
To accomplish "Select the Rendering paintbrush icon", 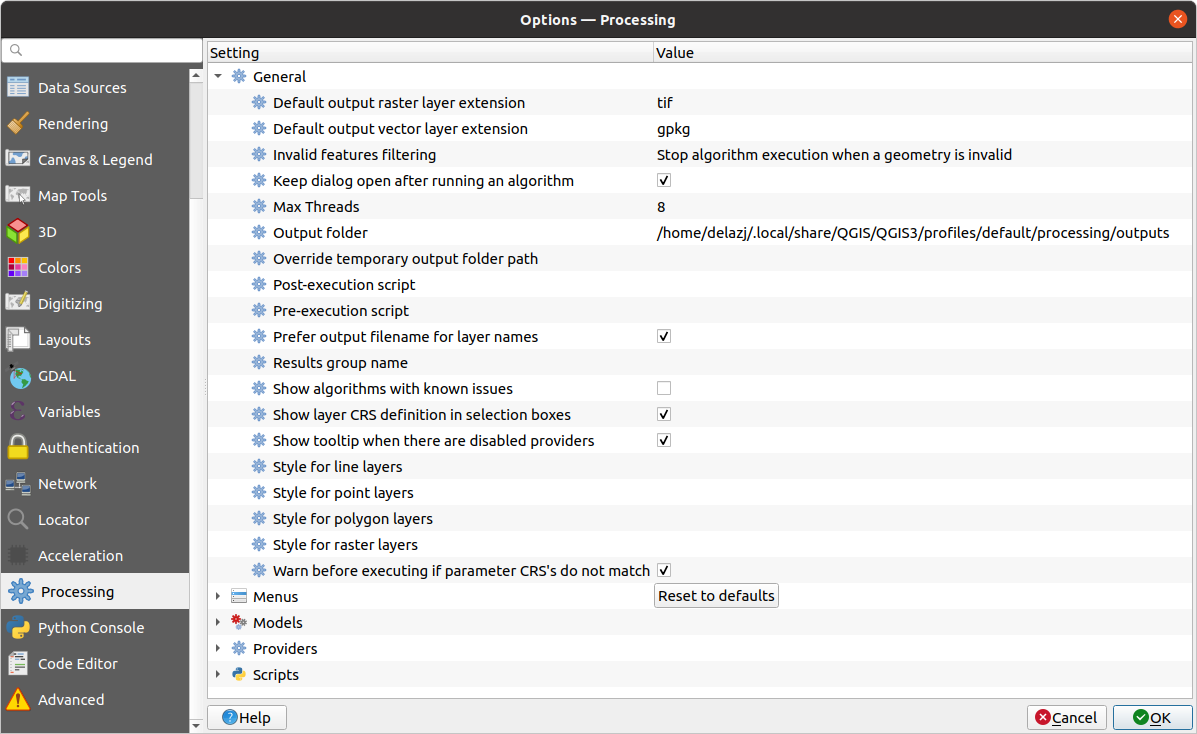I will click(x=18, y=124).
